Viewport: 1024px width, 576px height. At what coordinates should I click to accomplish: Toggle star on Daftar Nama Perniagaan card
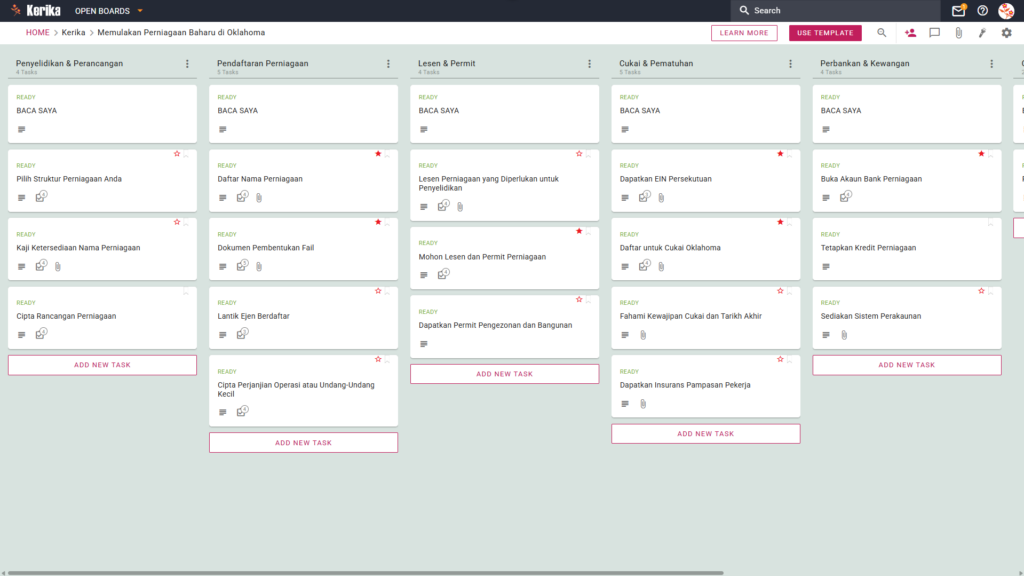(x=378, y=154)
